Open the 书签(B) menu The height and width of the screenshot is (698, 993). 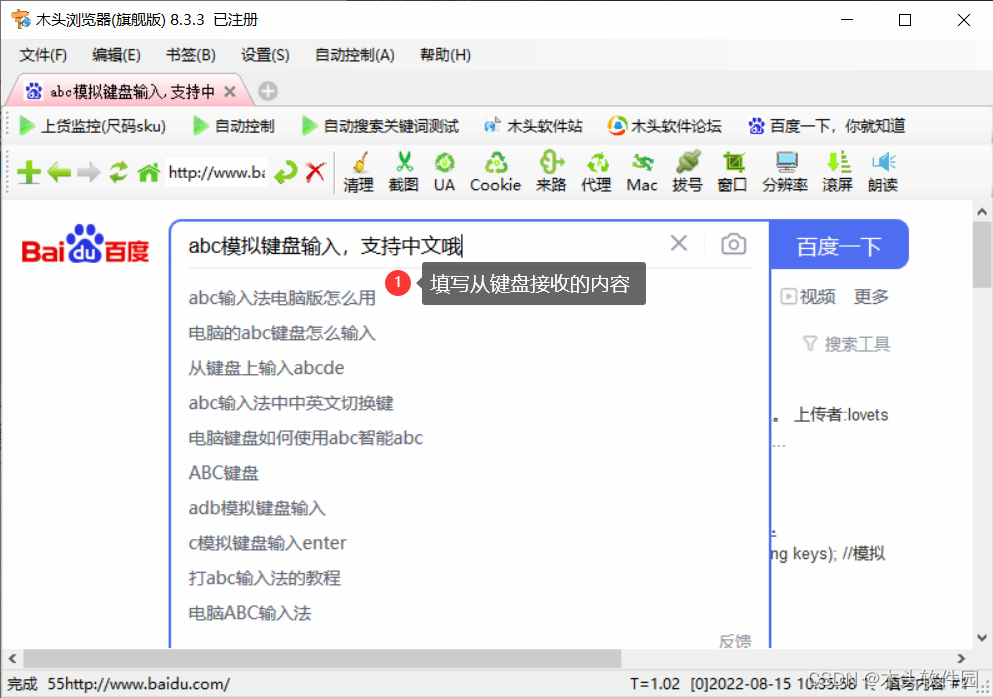click(x=191, y=55)
